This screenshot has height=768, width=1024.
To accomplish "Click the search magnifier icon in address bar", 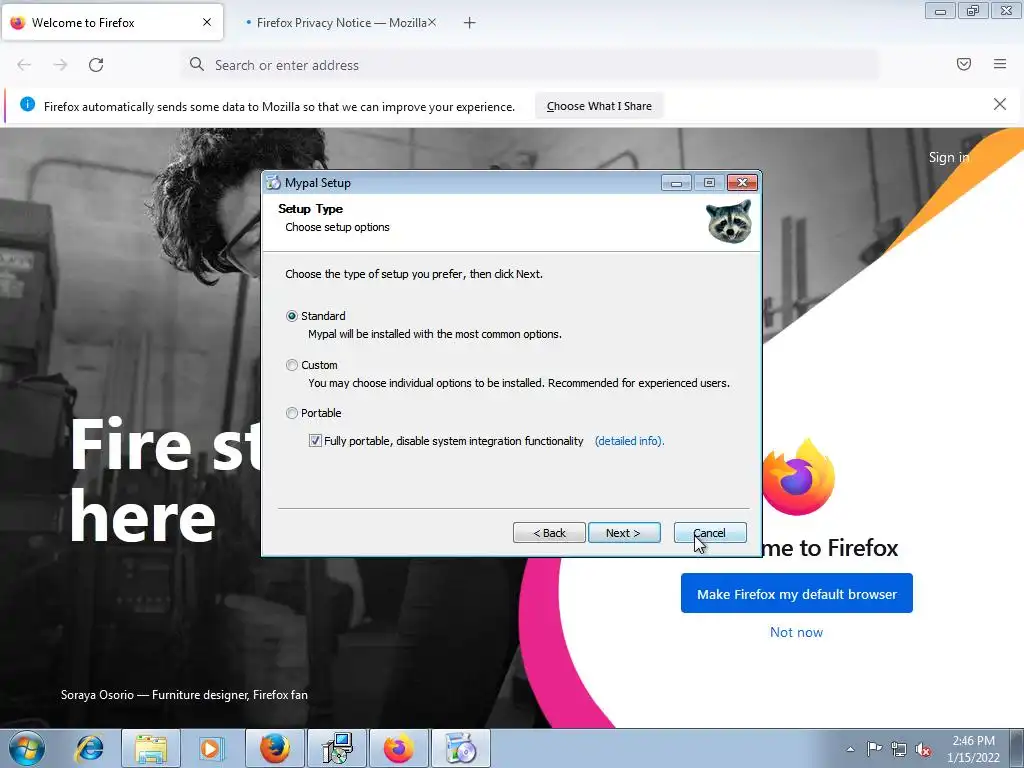I will pos(197,64).
